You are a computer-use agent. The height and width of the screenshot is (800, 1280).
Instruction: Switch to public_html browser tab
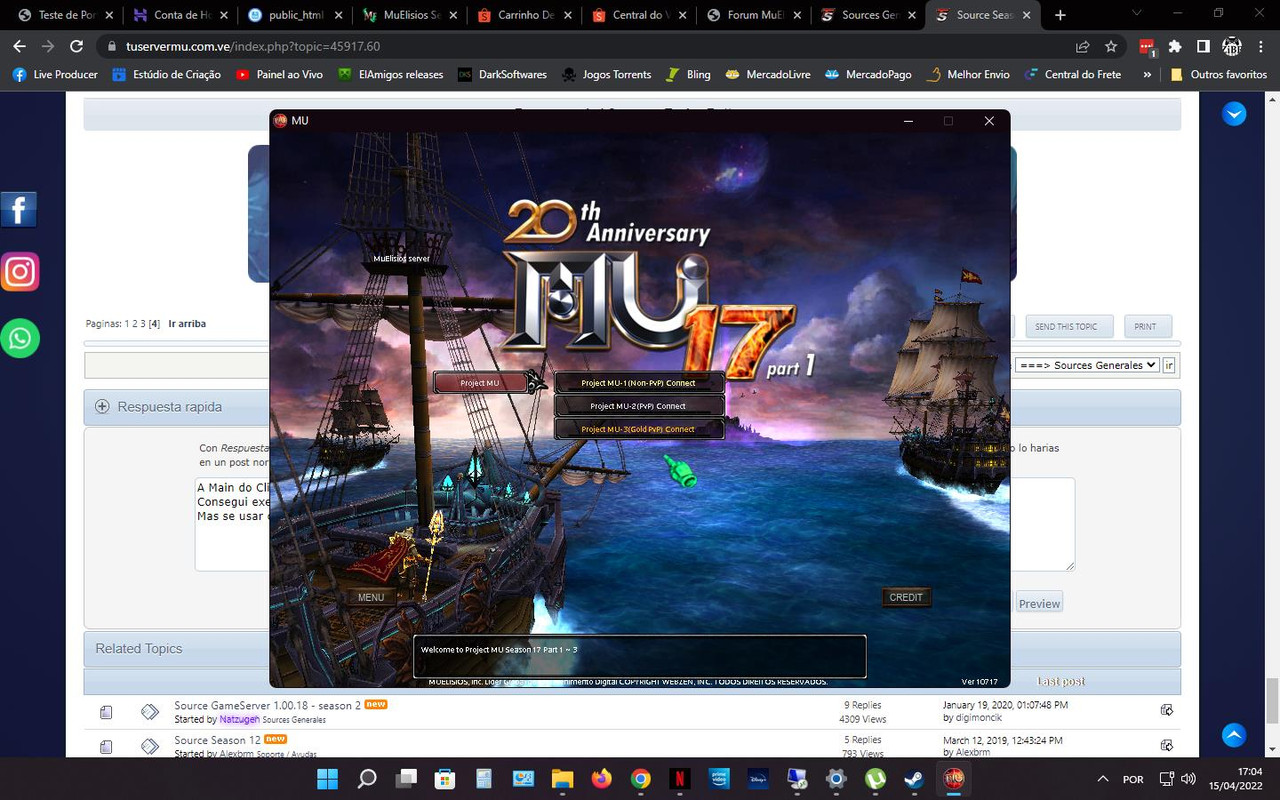tap(294, 15)
